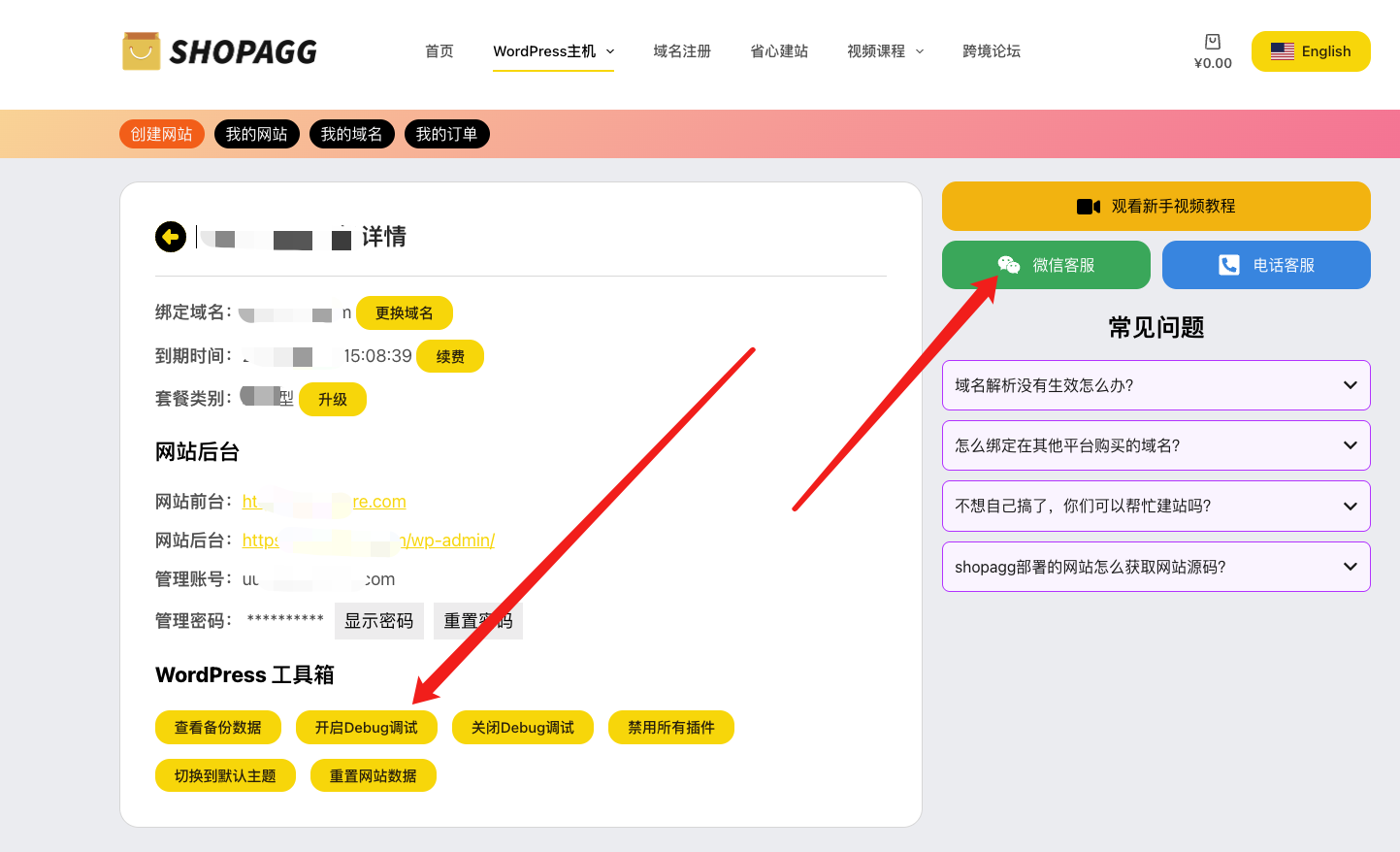The width and height of the screenshot is (1400, 852).
Task: Click the back arrow icon beside 详情
Action: pyautogui.click(x=171, y=237)
